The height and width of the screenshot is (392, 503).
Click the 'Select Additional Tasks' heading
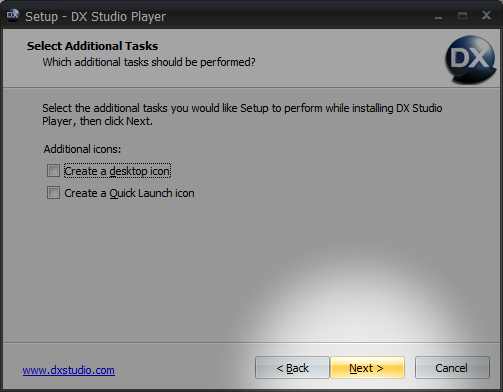[x=93, y=46]
